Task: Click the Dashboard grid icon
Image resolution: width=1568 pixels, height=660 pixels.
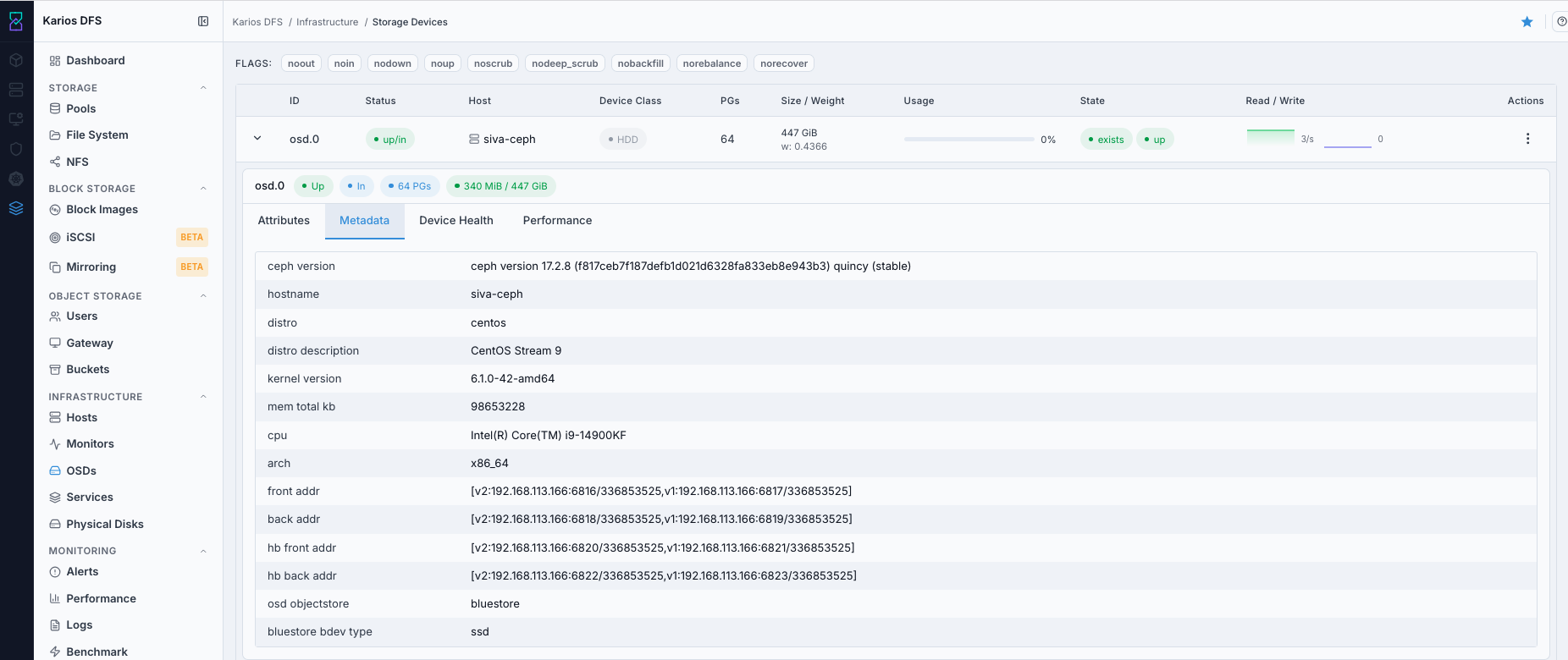Action: 55,61
